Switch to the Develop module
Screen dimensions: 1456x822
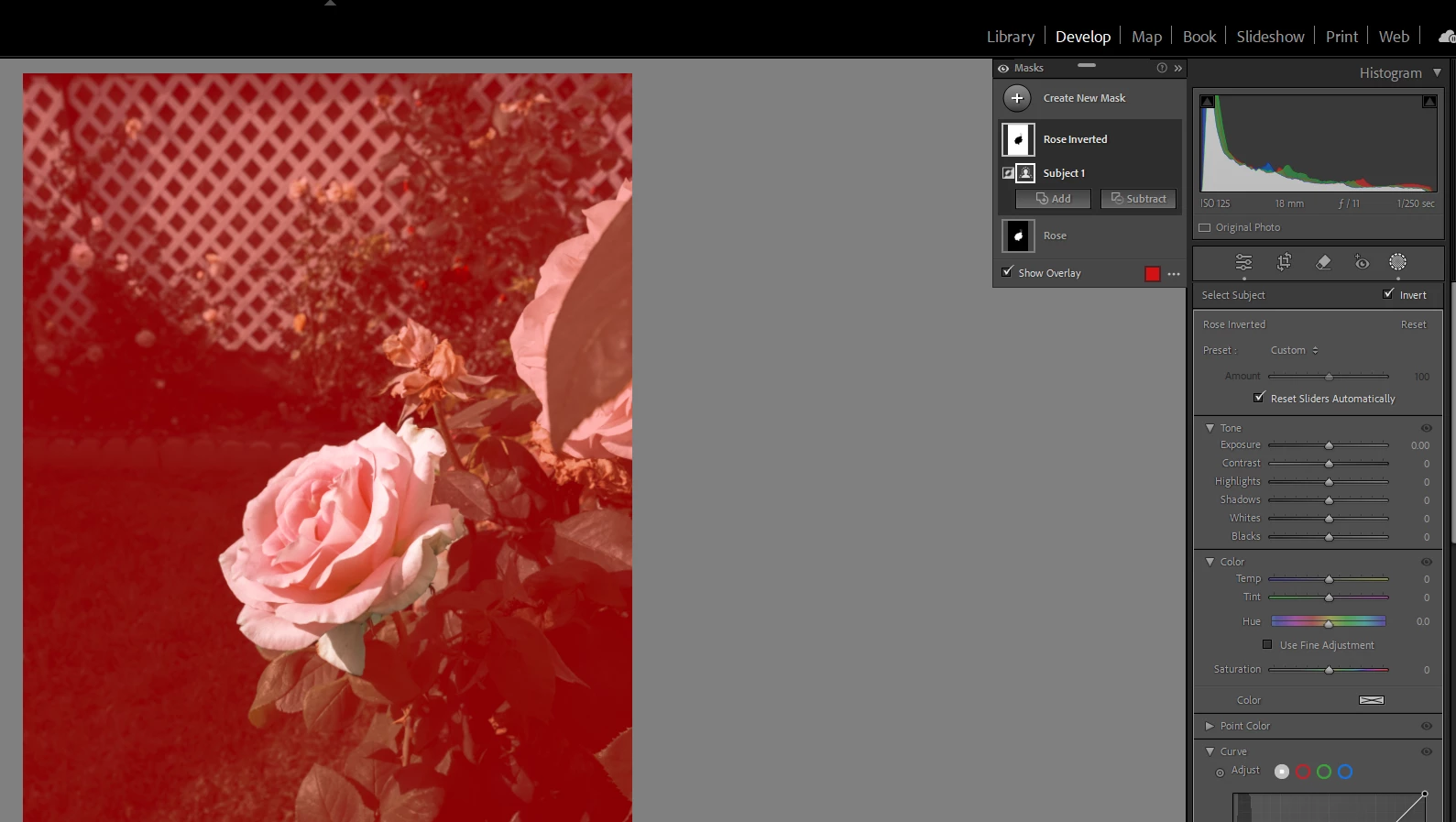pos(1083,37)
